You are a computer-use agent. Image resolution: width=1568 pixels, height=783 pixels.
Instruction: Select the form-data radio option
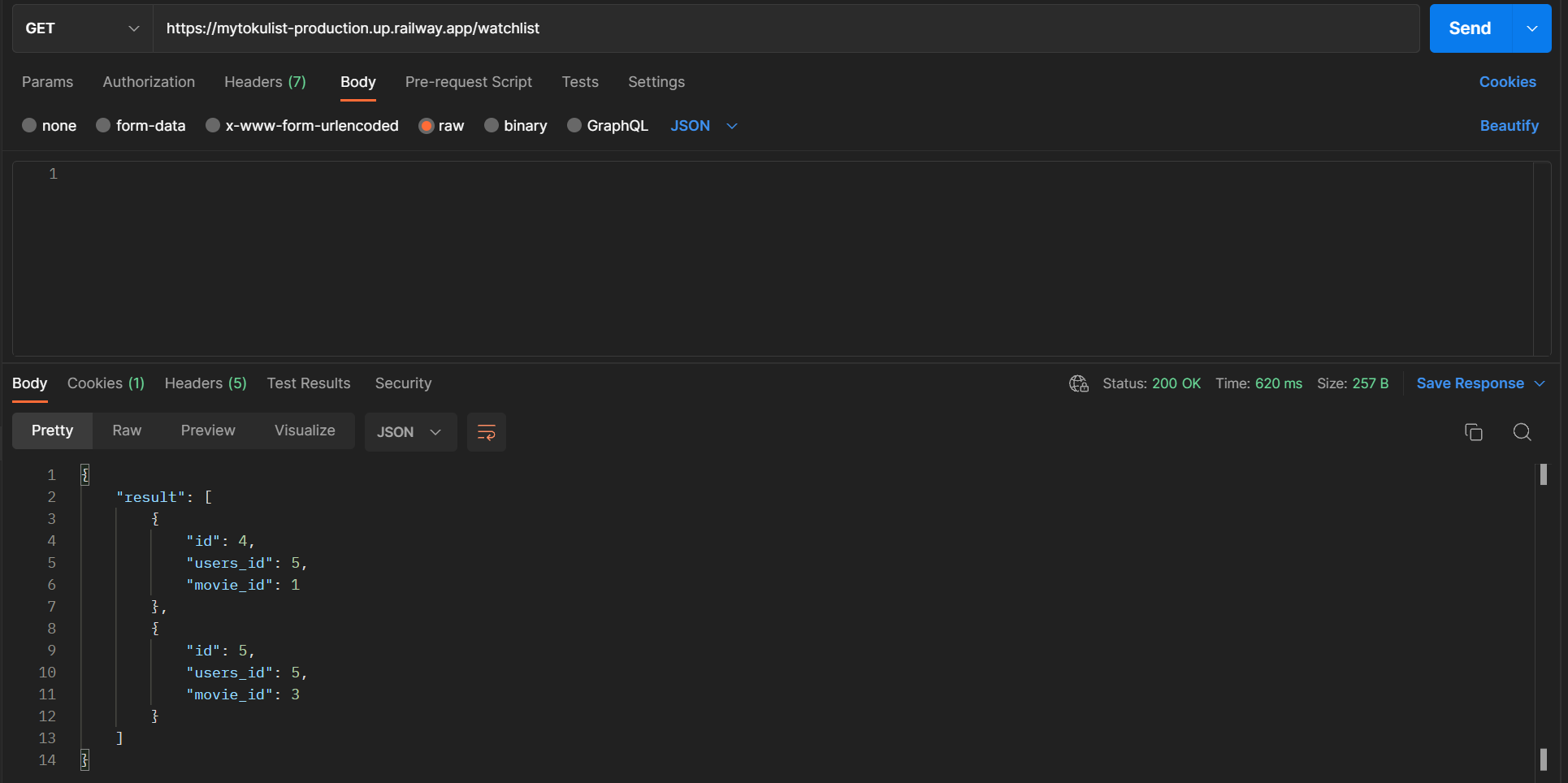[103, 125]
